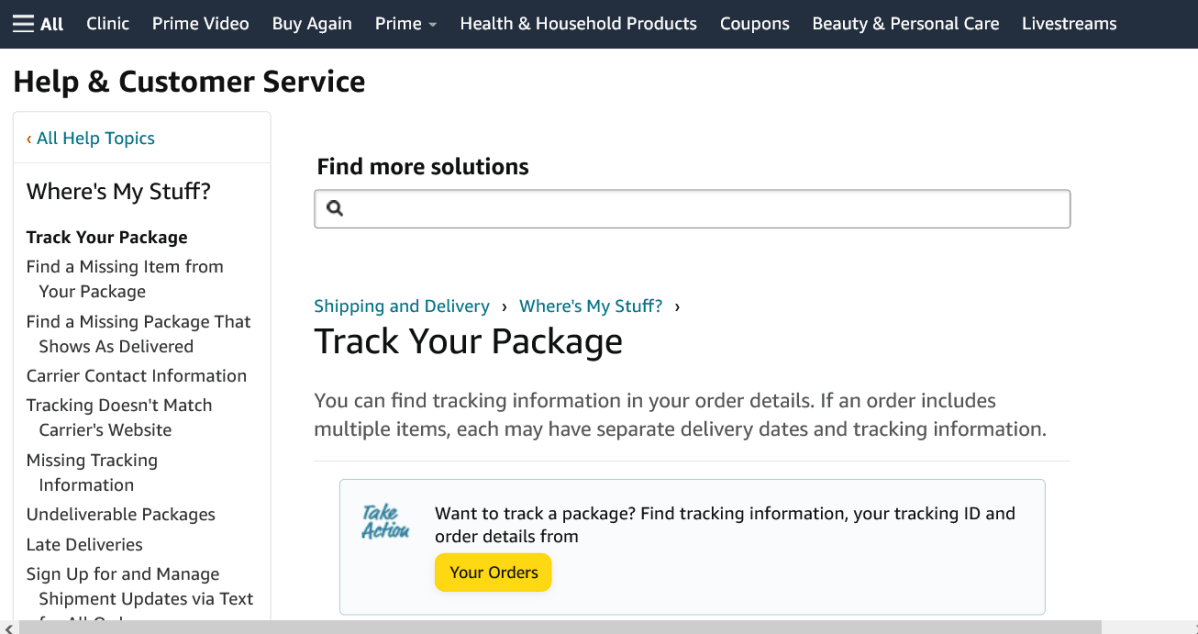Select Carrier Contact Information in sidebar
Image resolution: width=1198 pixels, height=634 pixels.
click(136, 376)
